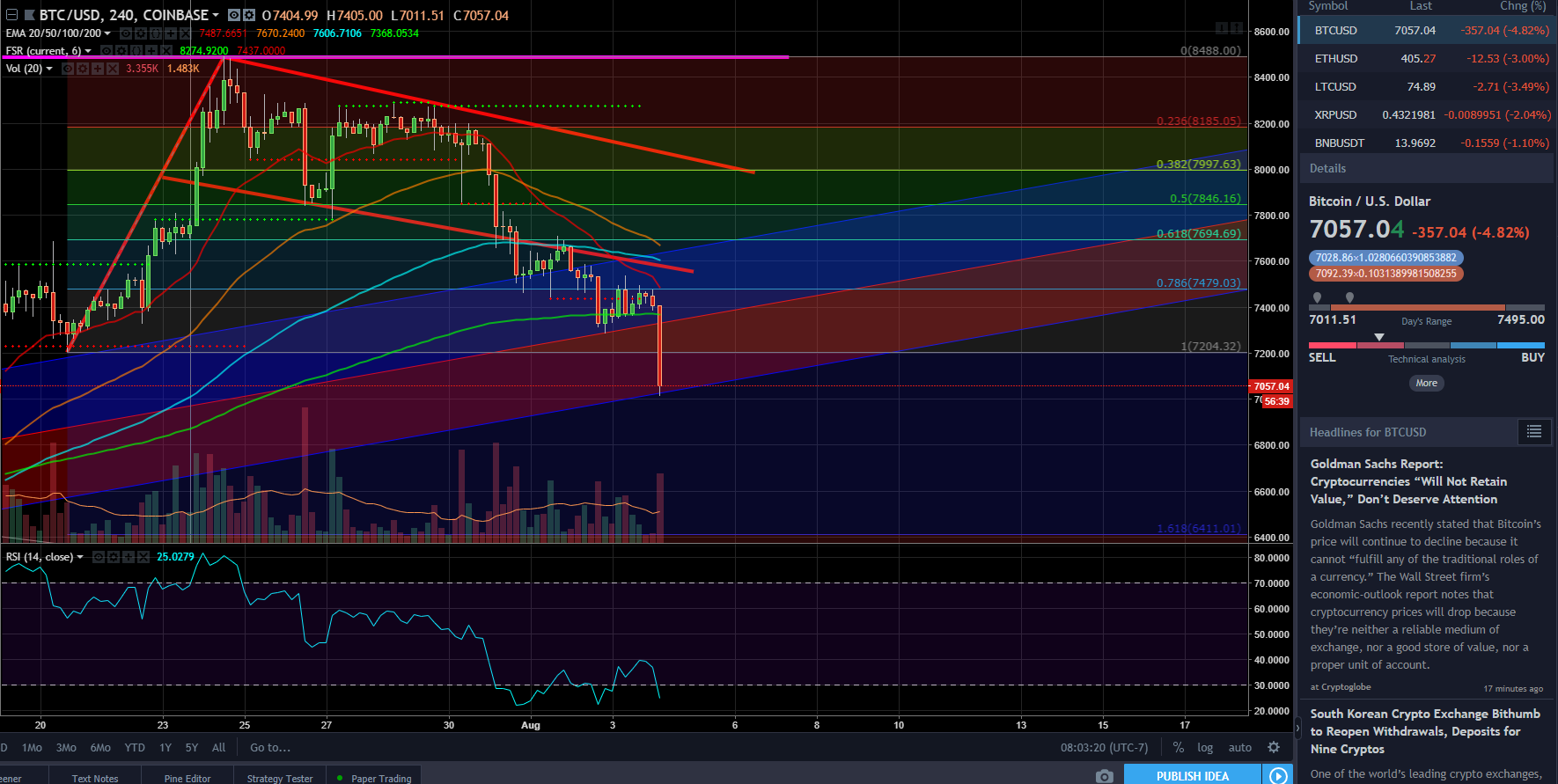Screen dimensions: 1558x784
Task: Open the Goldman Sachs Report headline
Action: pyautogui.click(x=1409, y=481)
